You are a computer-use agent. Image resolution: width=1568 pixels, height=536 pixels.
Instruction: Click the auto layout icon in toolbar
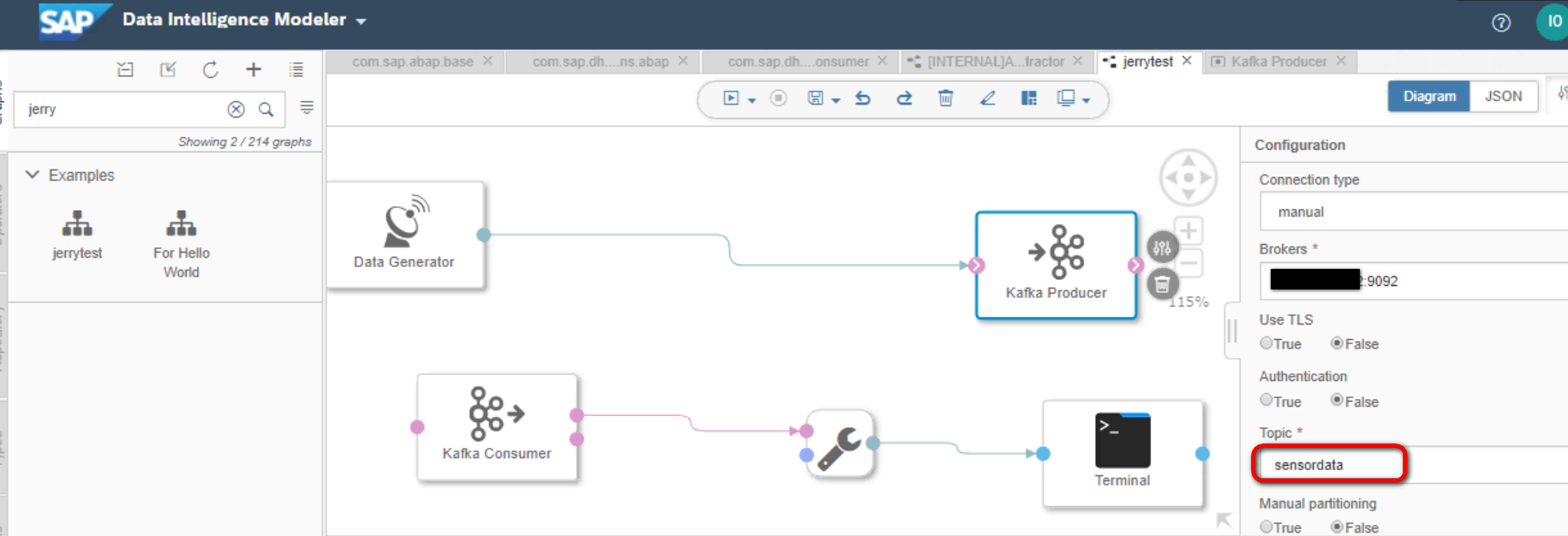(1029, 98)
